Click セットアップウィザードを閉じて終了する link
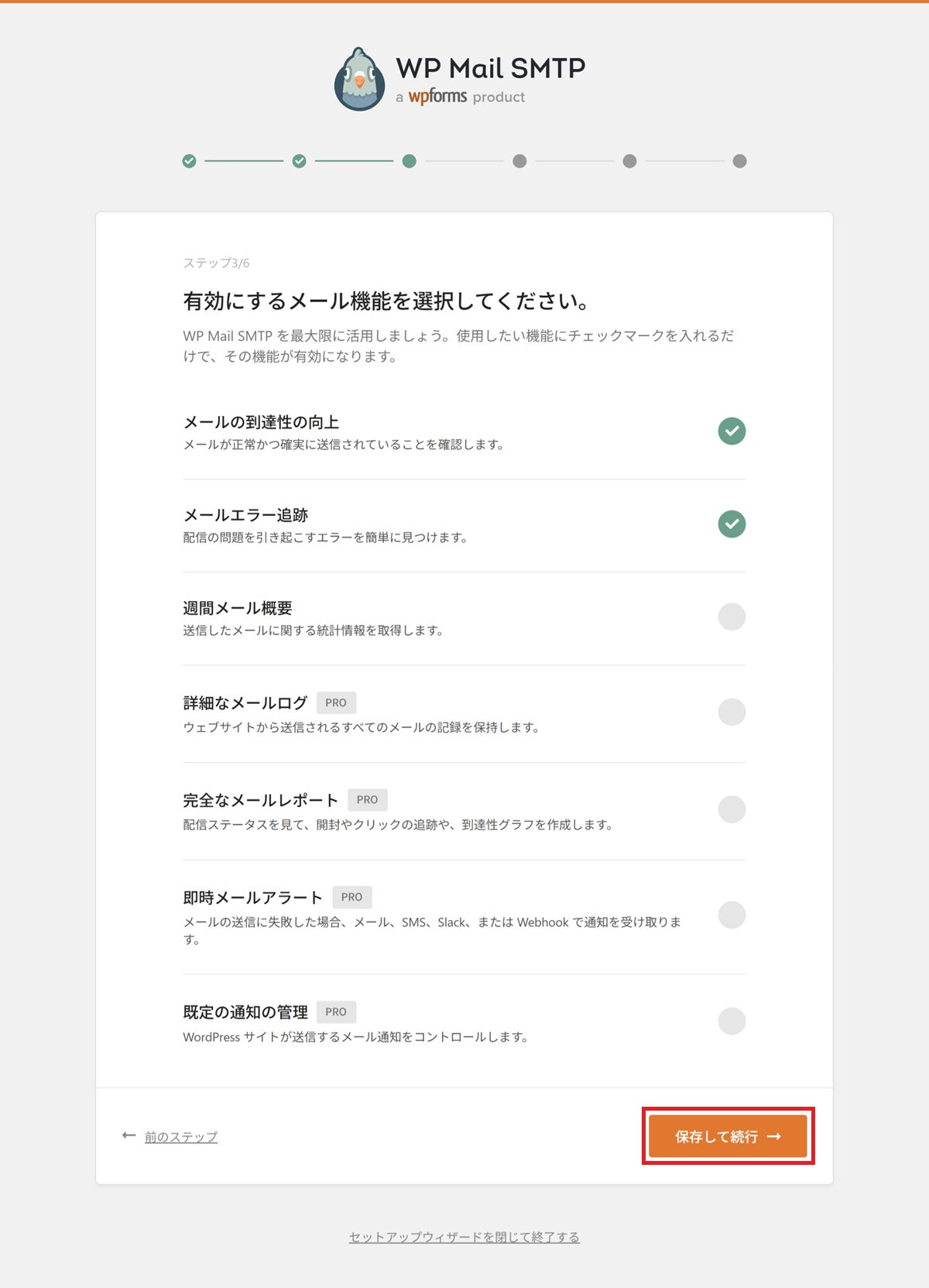 coord(464,1237)
